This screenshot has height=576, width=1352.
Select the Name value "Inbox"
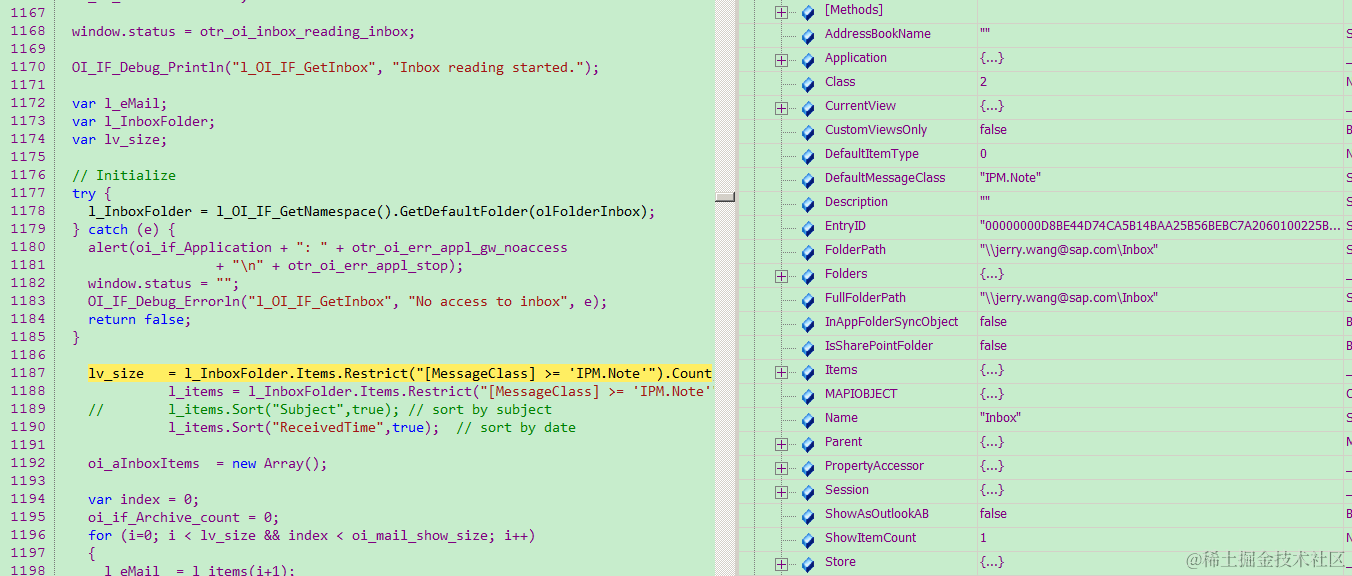pyautogui.click(x=1000, y=418)
